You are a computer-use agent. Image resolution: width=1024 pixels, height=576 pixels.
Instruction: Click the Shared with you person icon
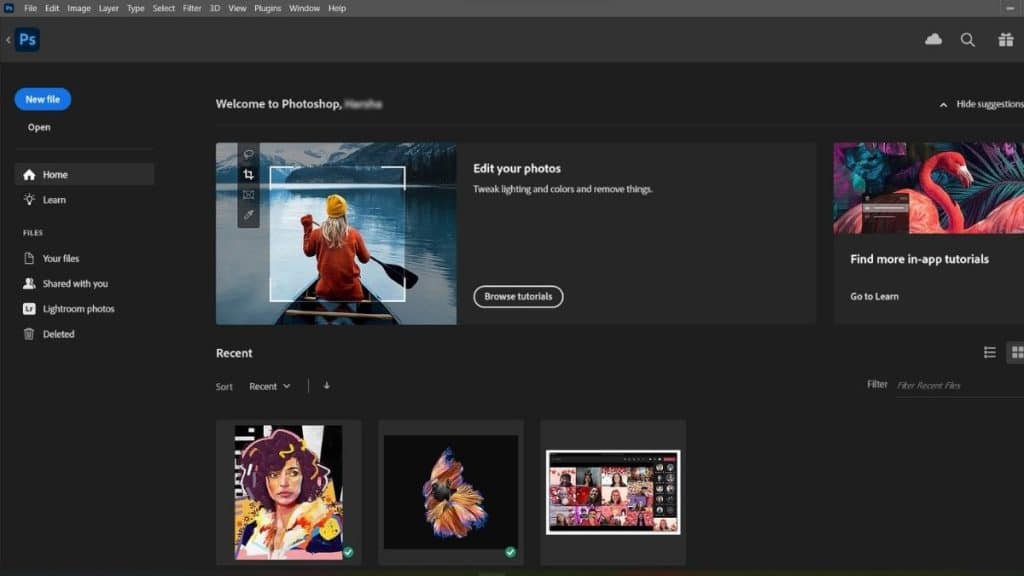(x=29, y=283)
